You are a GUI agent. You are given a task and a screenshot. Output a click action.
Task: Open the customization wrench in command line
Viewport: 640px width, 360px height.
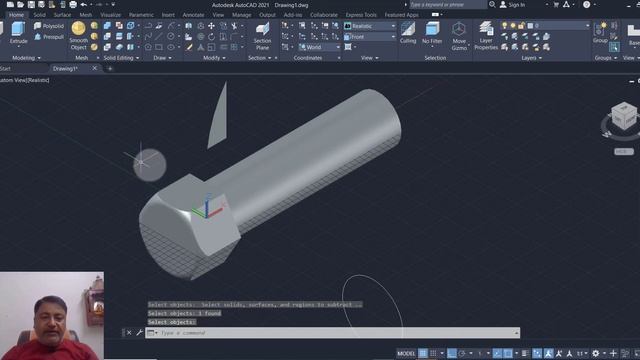(x=139, y=333)
